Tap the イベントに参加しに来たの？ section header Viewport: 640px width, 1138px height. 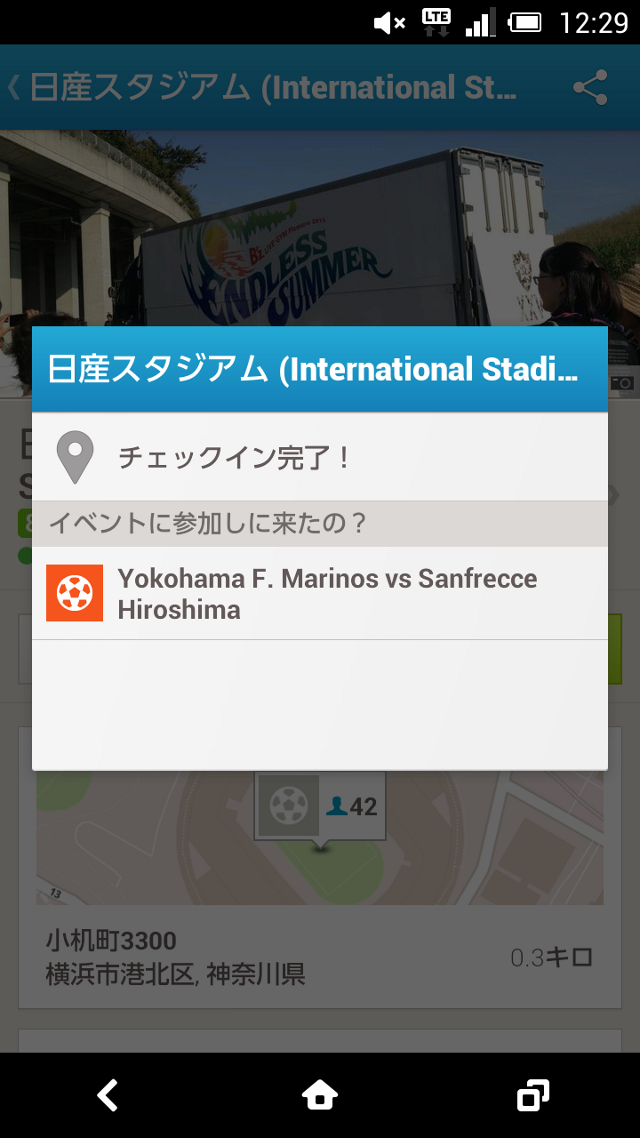320,523
